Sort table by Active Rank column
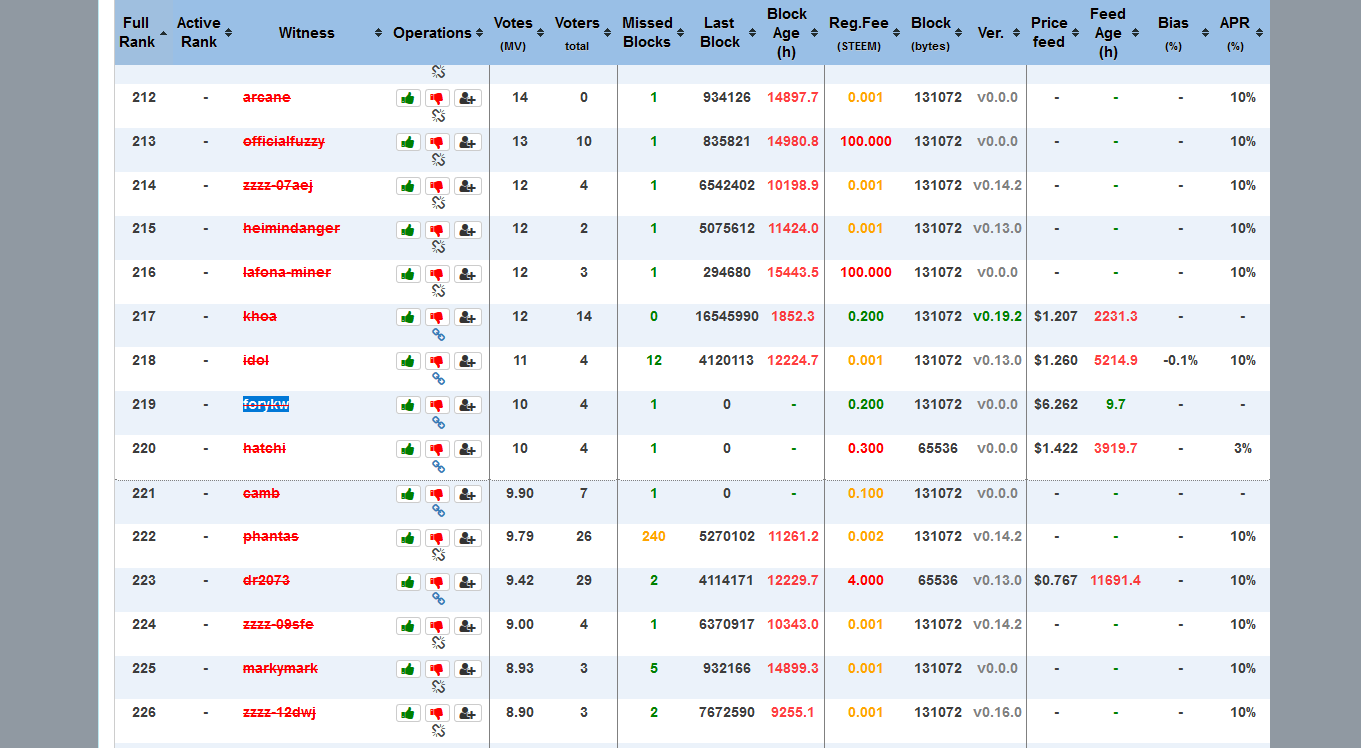1361x748 pixels. (x=204, y=32)
